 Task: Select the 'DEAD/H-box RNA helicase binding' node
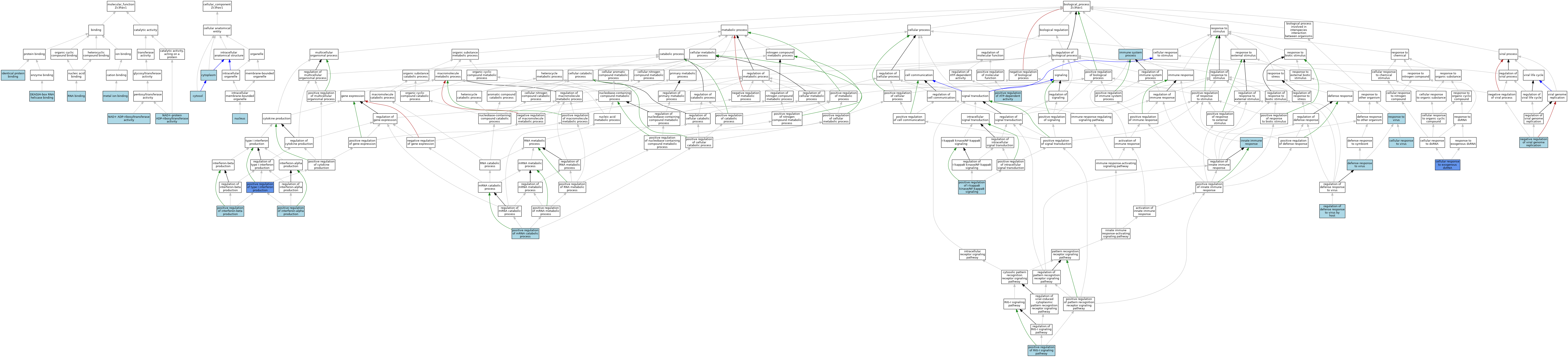point(42,96)
